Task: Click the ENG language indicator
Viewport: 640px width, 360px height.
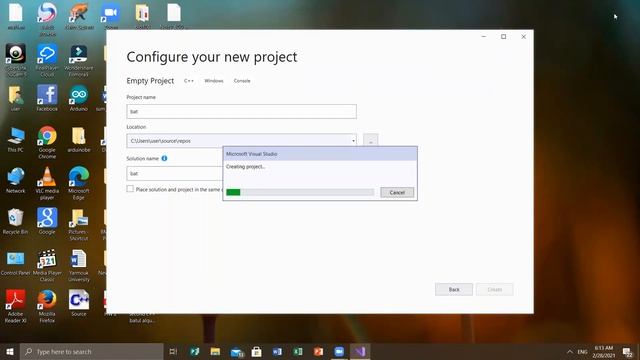Action: 582,351
